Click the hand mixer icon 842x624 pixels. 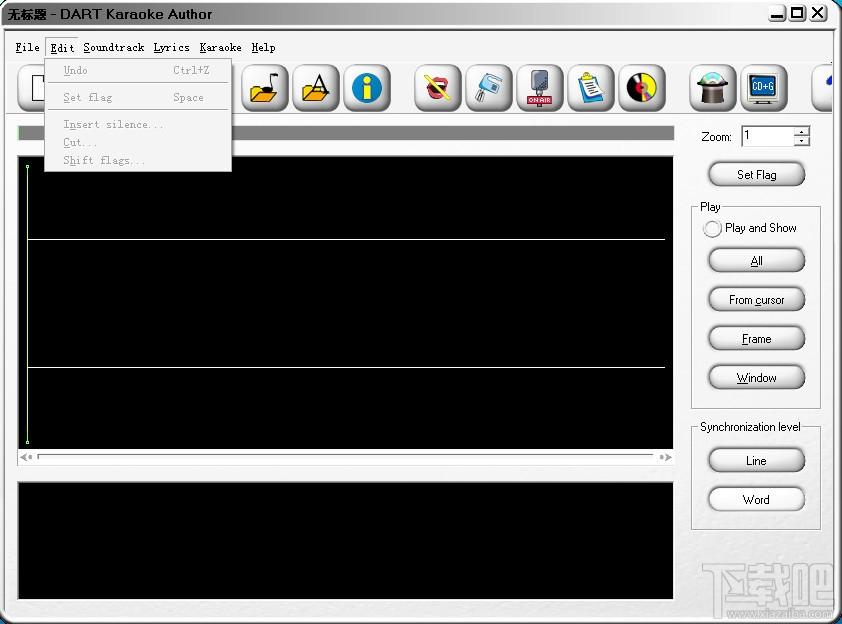coord(489,88)
